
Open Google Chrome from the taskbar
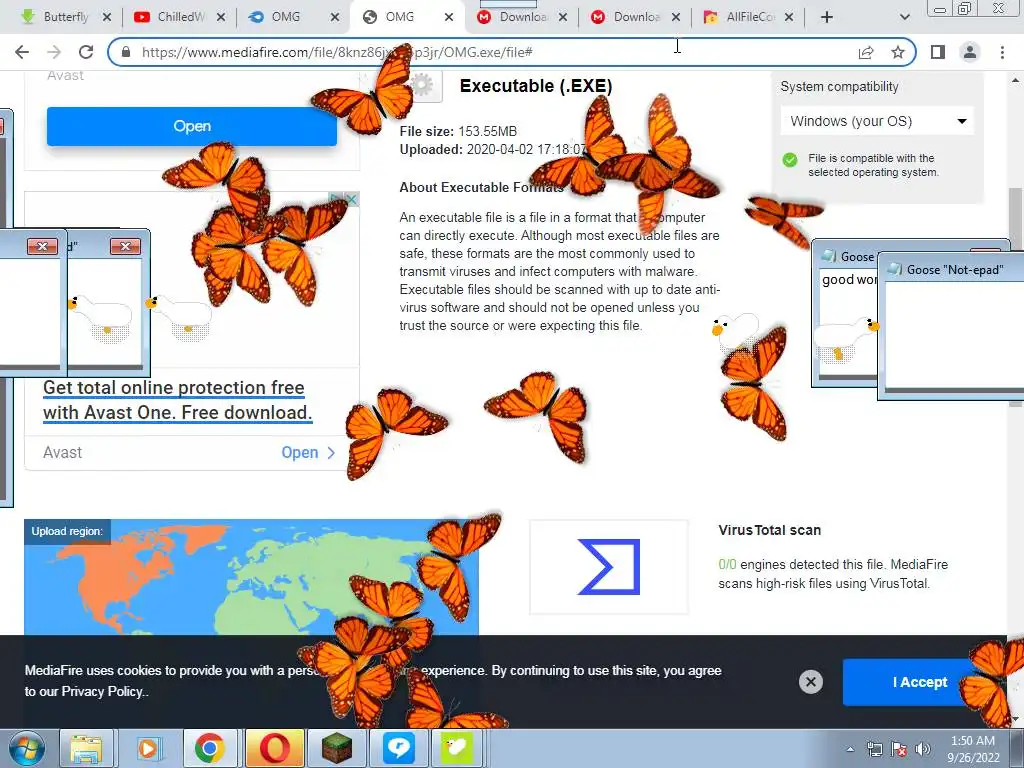pos(210,748)
